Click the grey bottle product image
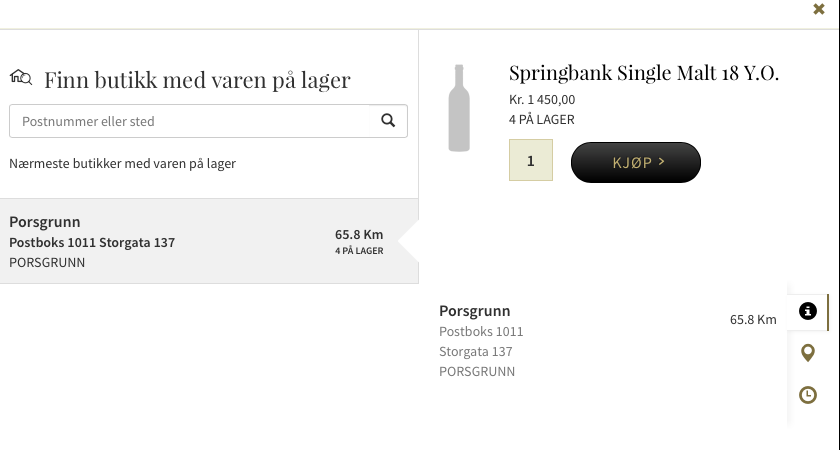840x450 pixels. point(459,108)
